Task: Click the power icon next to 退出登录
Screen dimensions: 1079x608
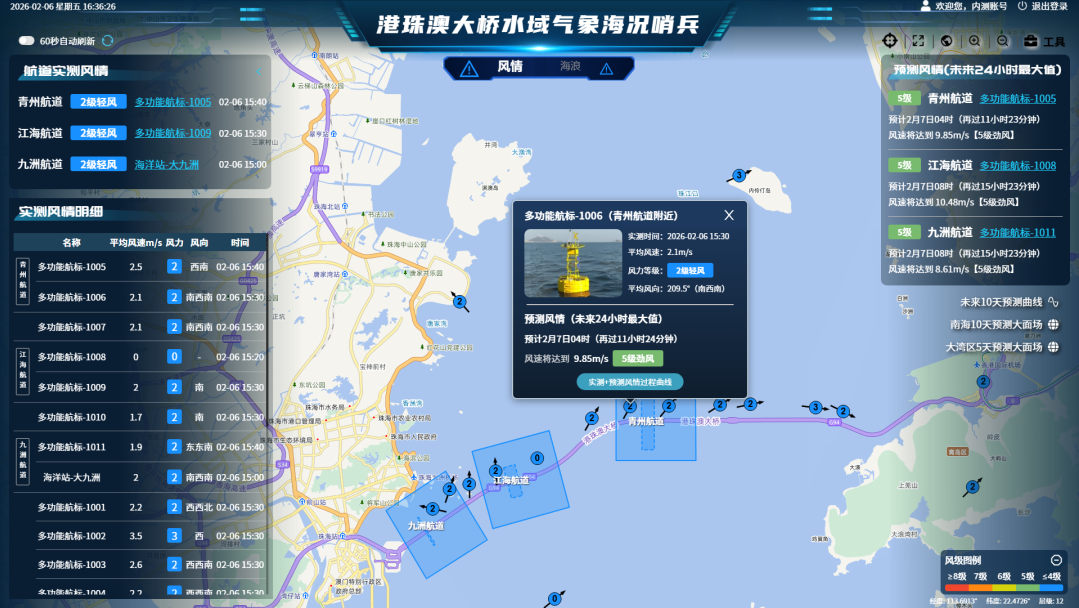Action: click(x=1022, y=6)
